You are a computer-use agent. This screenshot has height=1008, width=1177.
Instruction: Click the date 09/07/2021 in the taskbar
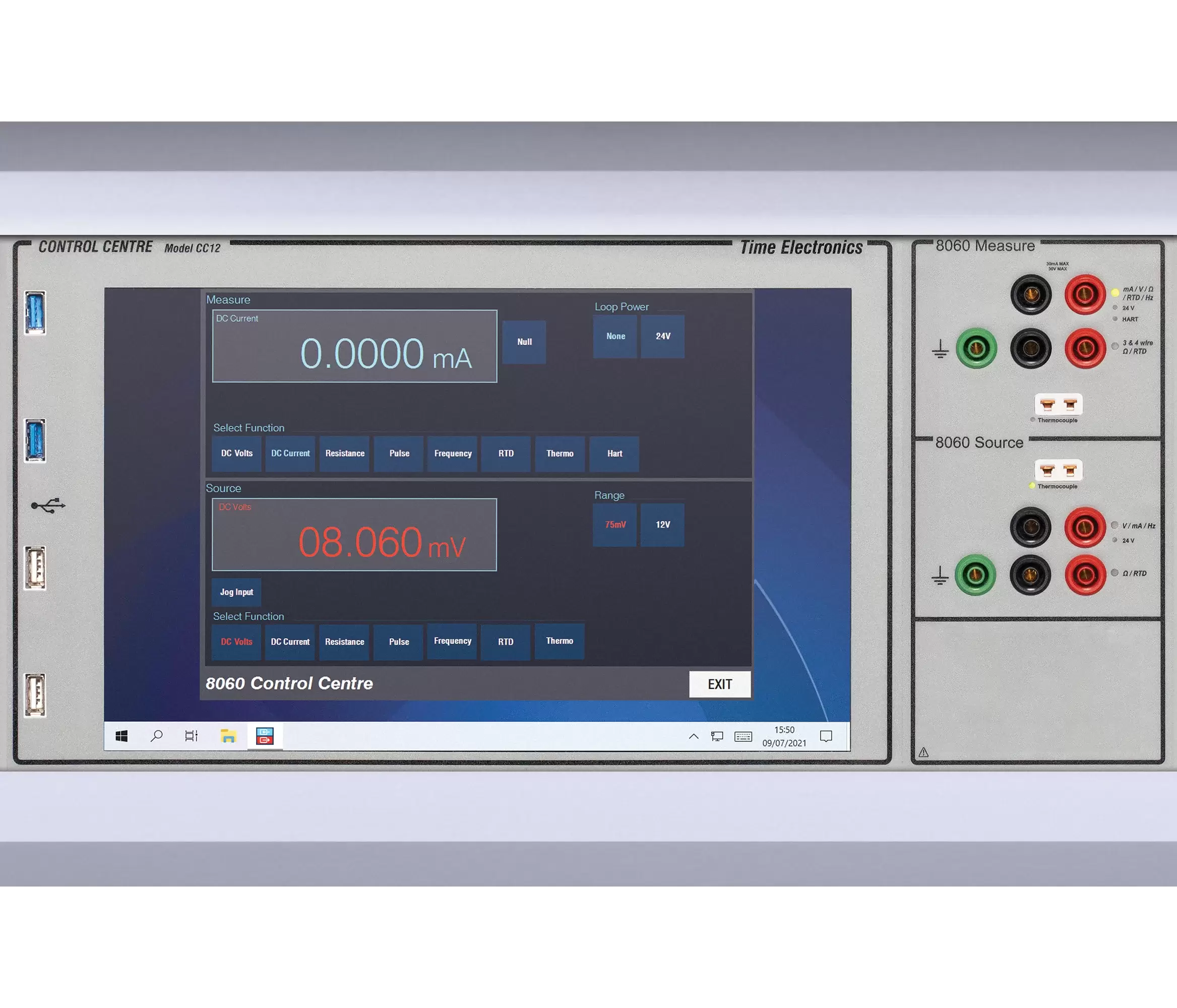[784, 743]
